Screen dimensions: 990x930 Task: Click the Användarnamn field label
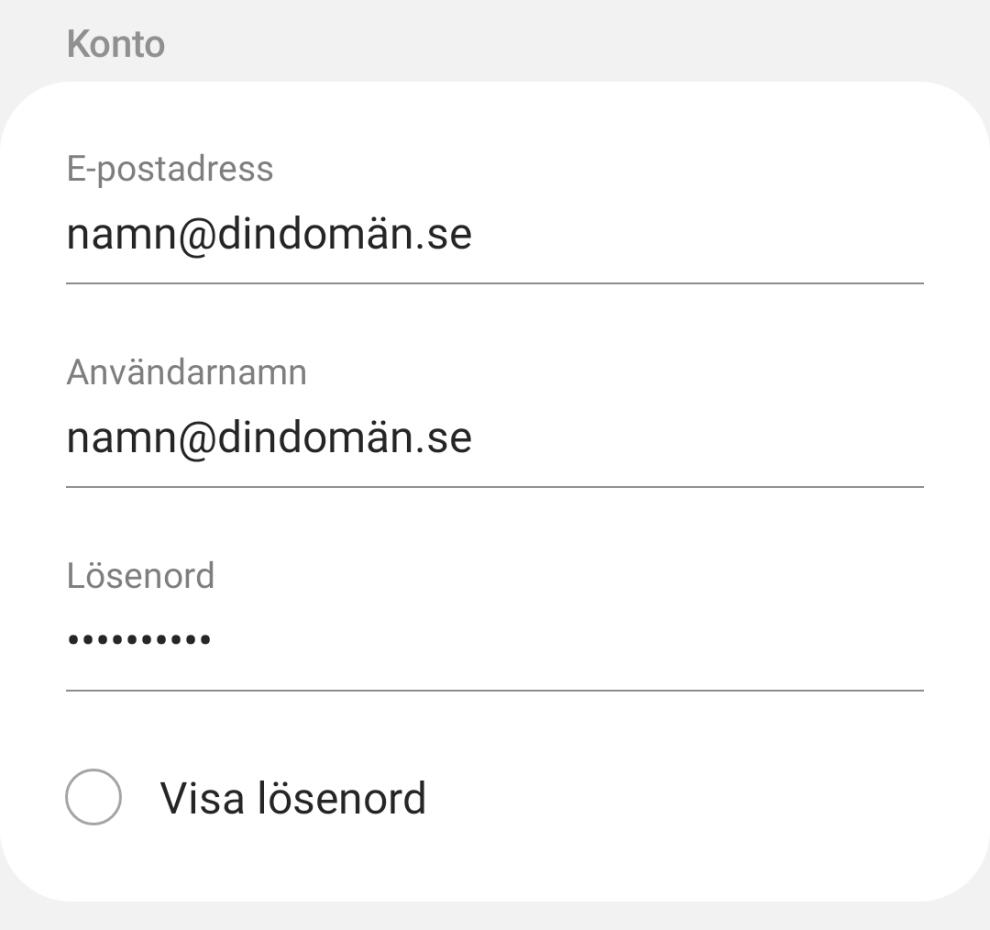[187, 373]
